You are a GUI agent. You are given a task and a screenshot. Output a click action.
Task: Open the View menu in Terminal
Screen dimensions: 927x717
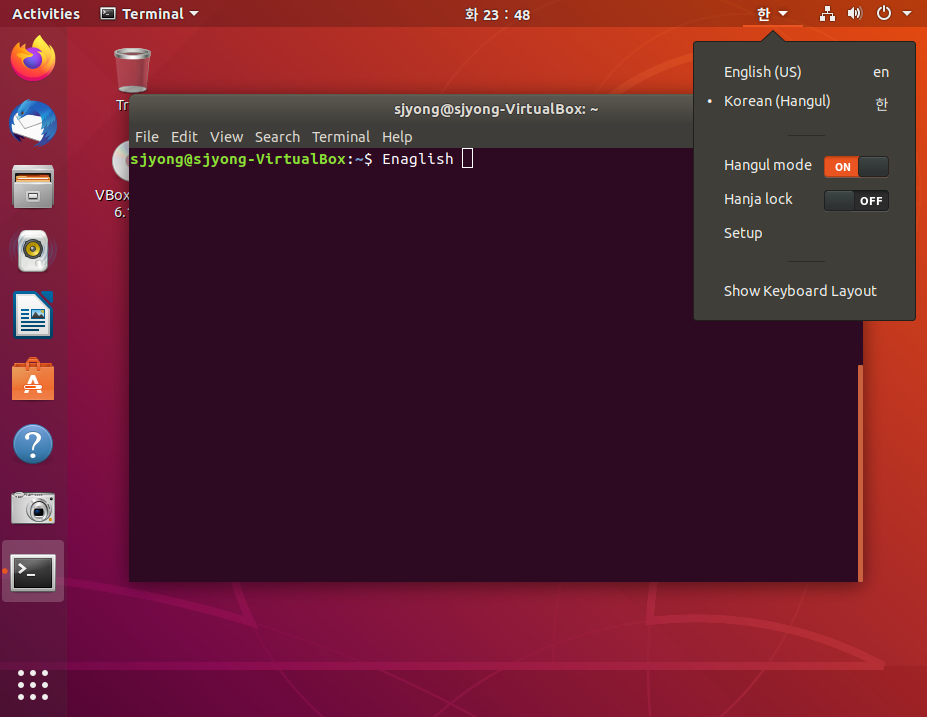(x=226, y=137)
